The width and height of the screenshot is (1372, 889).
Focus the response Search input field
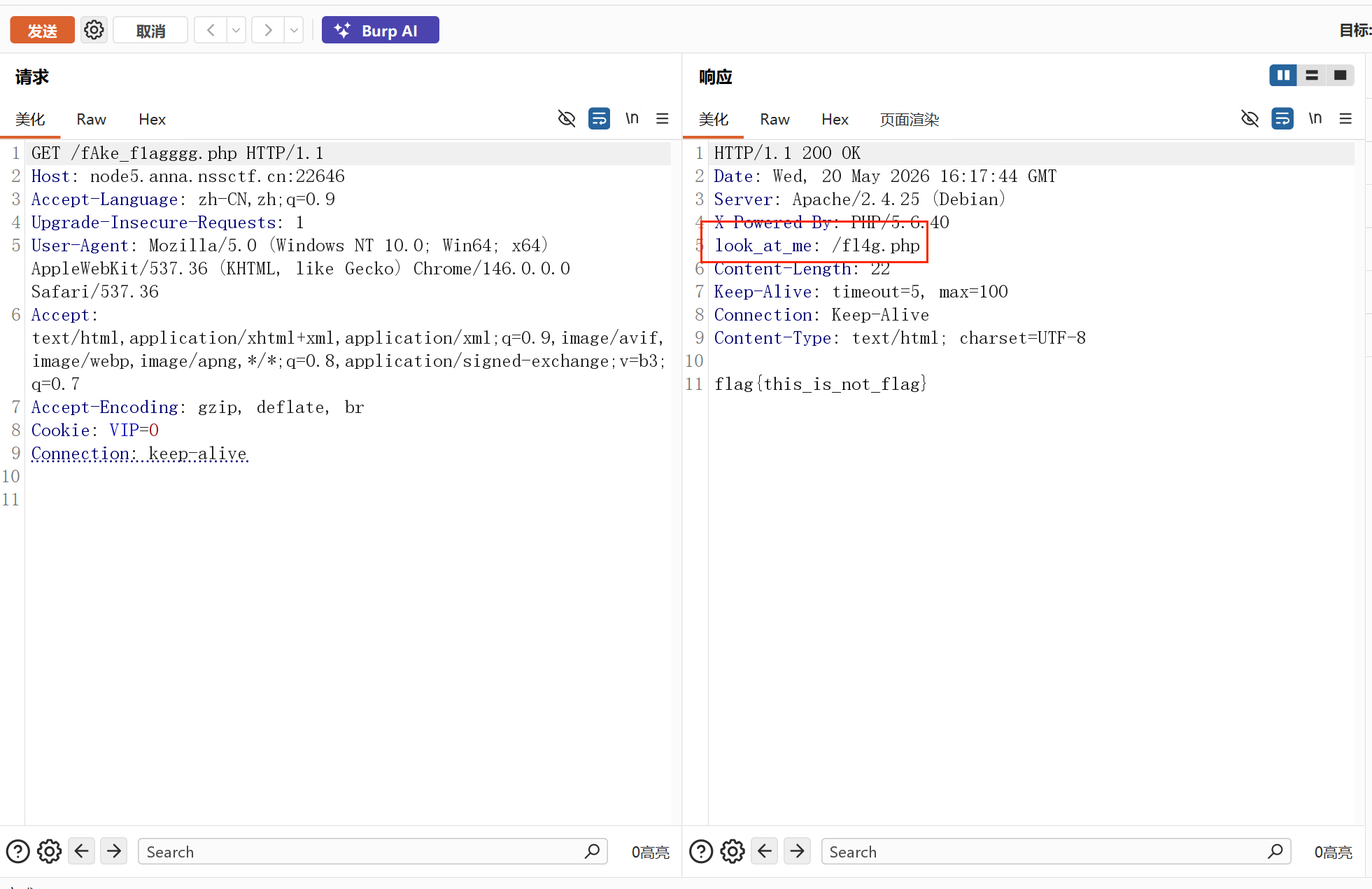(1056, 851)
